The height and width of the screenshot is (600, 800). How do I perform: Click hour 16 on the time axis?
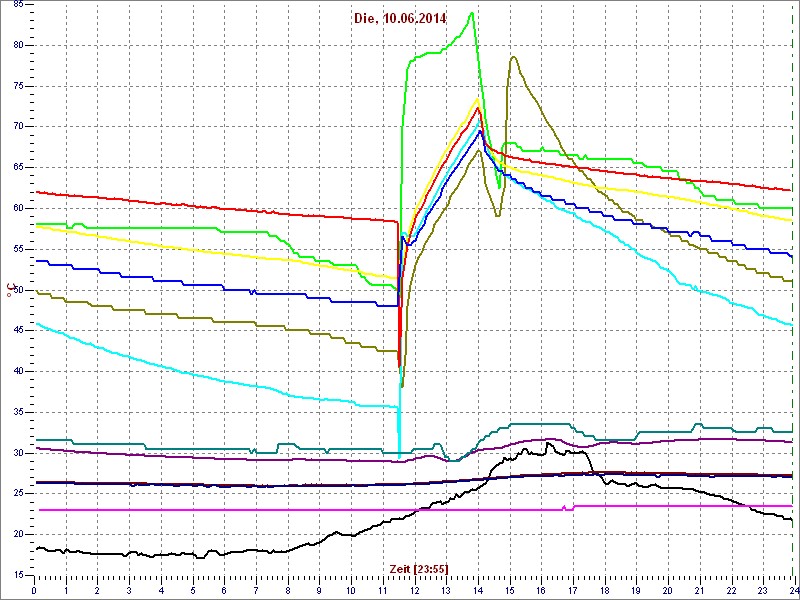[541, 590]
